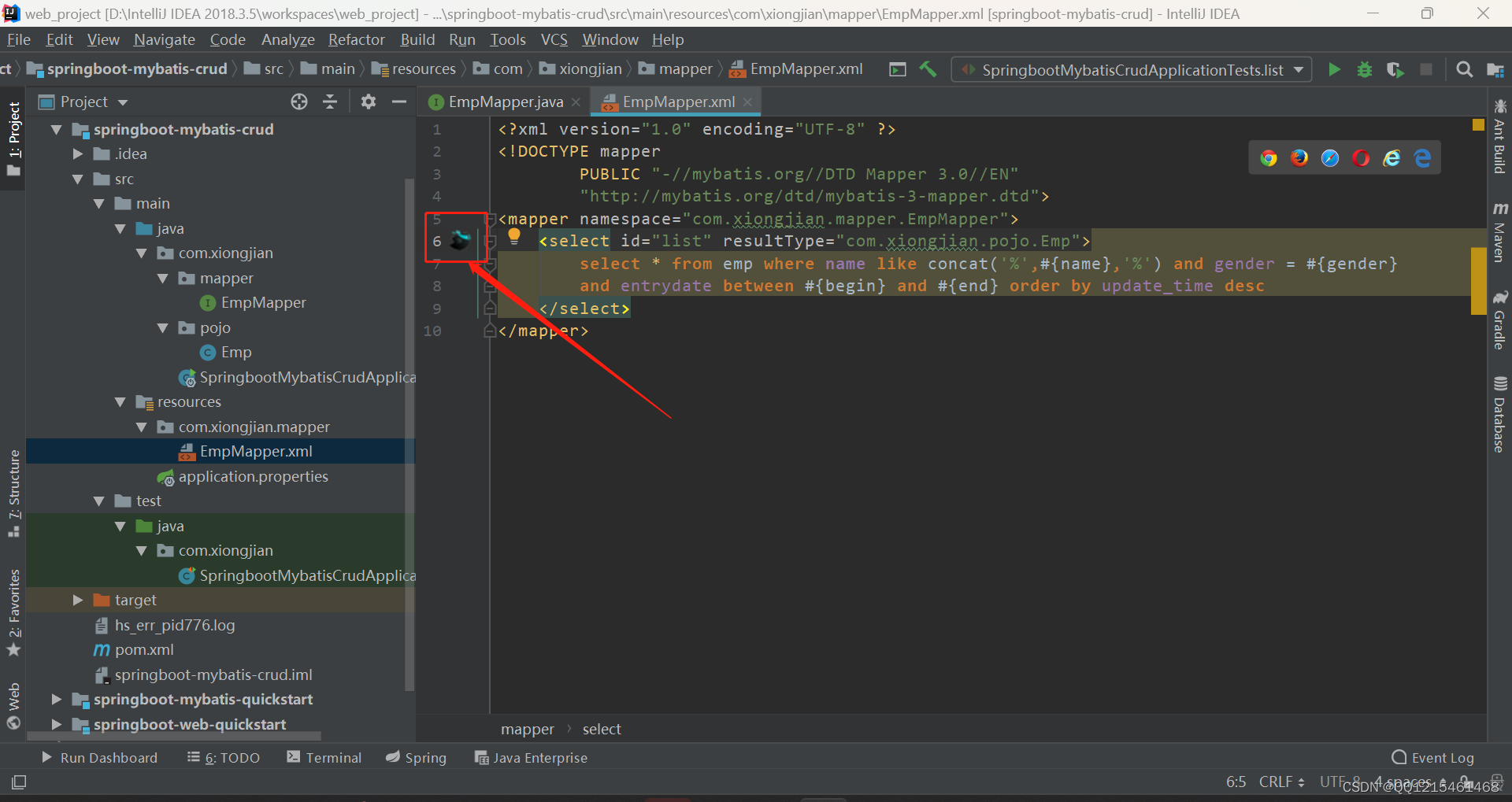The image size is (1512, 802).
Task: Open the Event Log
Action: (1433, 757)
